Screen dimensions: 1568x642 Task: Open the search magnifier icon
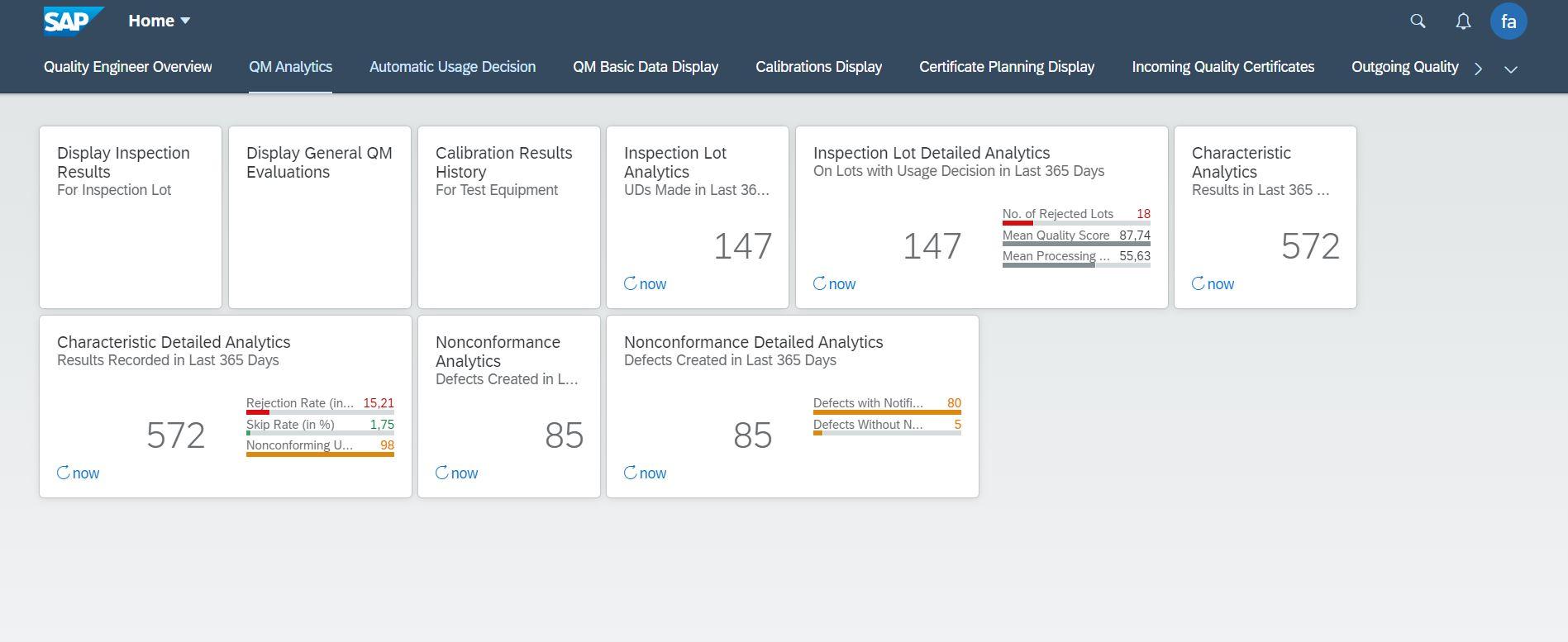click(x=1418, y=21)
